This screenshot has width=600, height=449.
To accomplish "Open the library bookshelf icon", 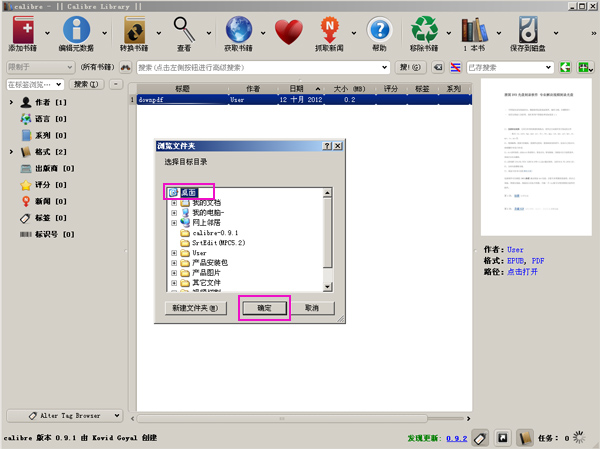I will [474, 29].
